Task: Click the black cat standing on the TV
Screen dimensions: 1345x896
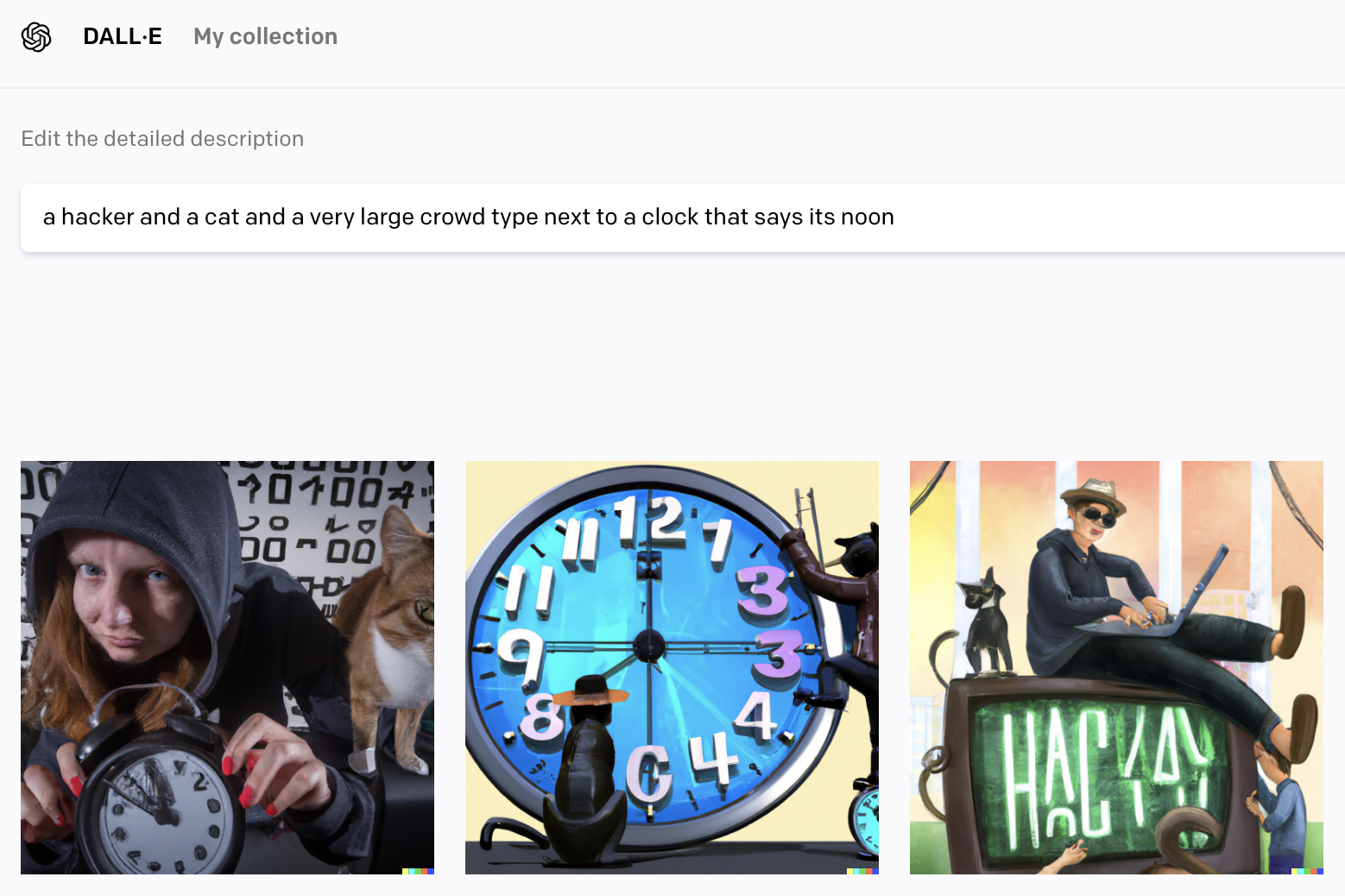Action: tap(987, 626)
